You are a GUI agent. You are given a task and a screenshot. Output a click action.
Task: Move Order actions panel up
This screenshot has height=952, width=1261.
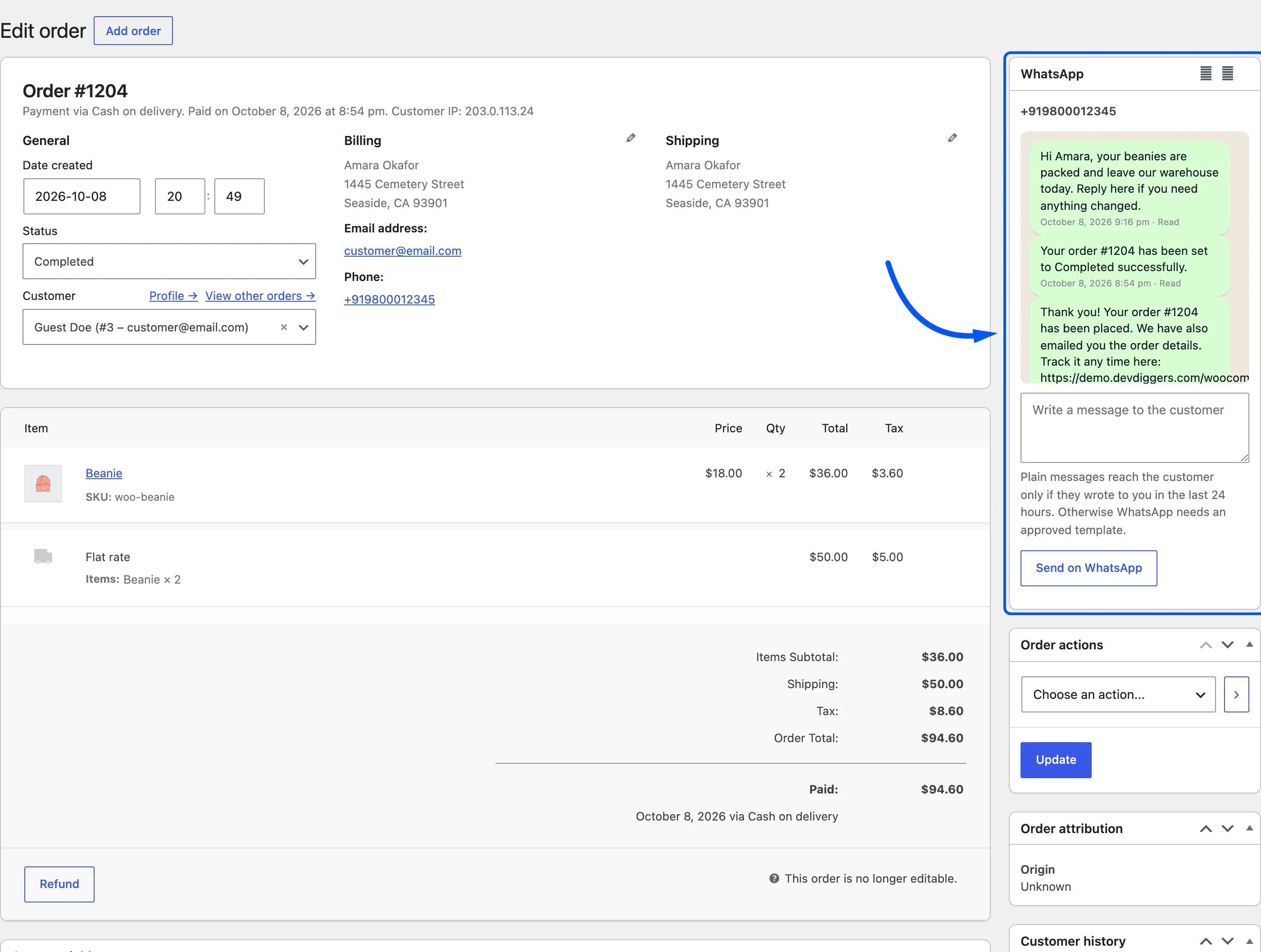(1206, 645)
